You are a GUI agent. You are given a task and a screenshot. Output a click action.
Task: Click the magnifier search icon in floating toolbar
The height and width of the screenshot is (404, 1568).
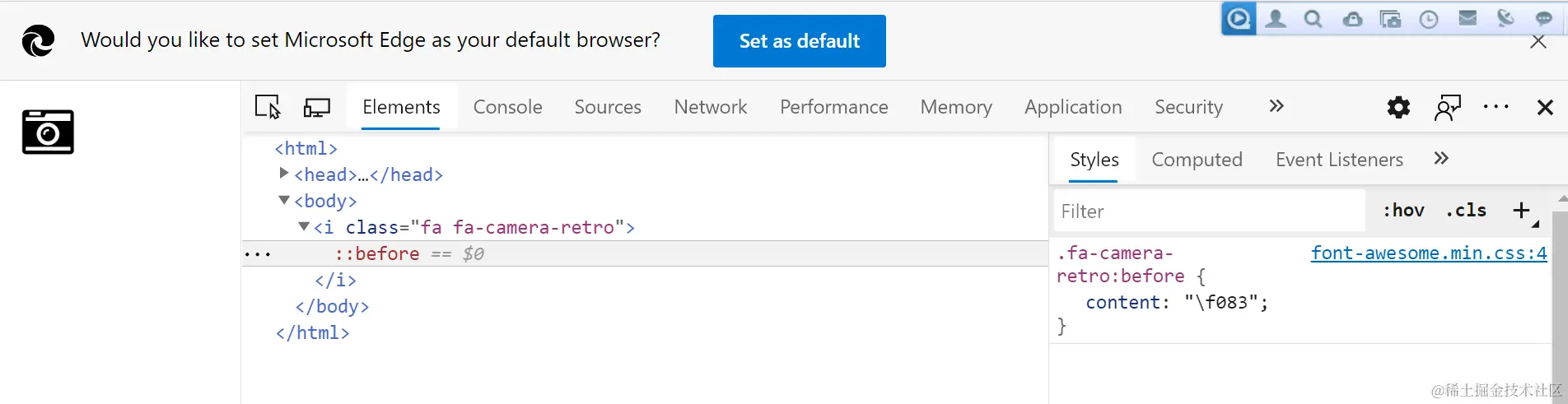coord(1314,19)
